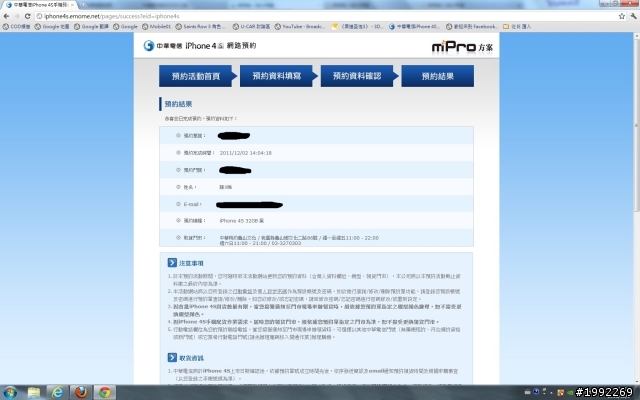Image resolution: width=640 pixels, height=400 pixels.
Task: Open the Google 翻譯 bookmark
Action: point(91,27)
